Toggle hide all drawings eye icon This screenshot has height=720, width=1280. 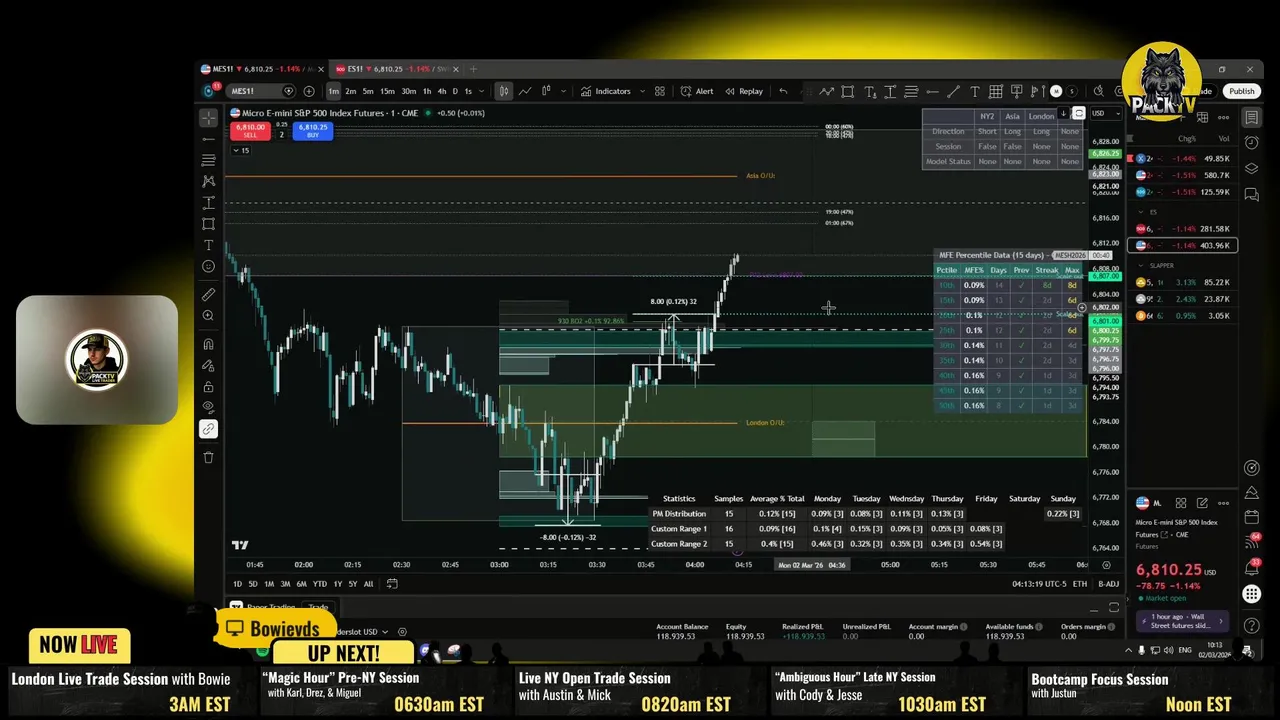(x=208, y=408)
